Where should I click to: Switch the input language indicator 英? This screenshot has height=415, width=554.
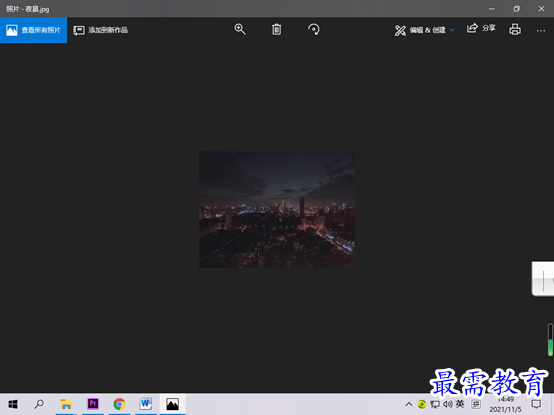[x=460, y=404]
